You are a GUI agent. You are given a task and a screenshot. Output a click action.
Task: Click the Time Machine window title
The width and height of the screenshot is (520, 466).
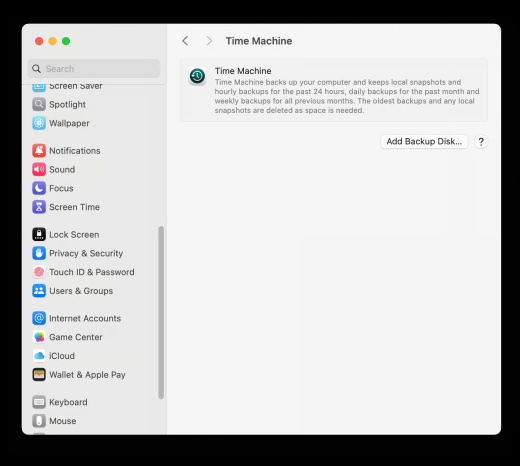point(259,41)
